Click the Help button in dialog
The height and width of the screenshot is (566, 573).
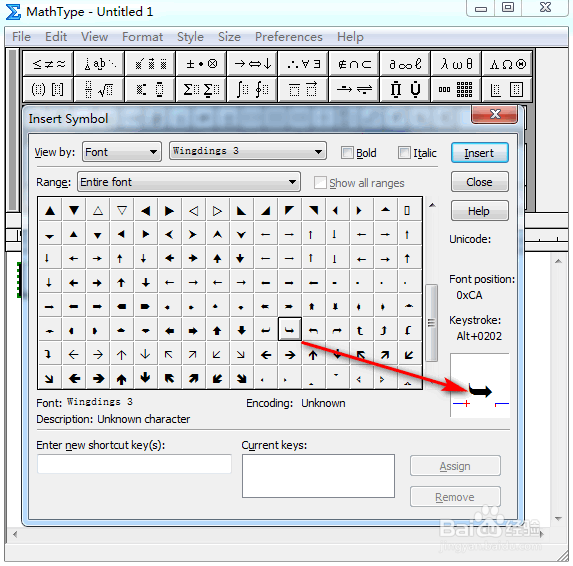(x=479, y=211)
